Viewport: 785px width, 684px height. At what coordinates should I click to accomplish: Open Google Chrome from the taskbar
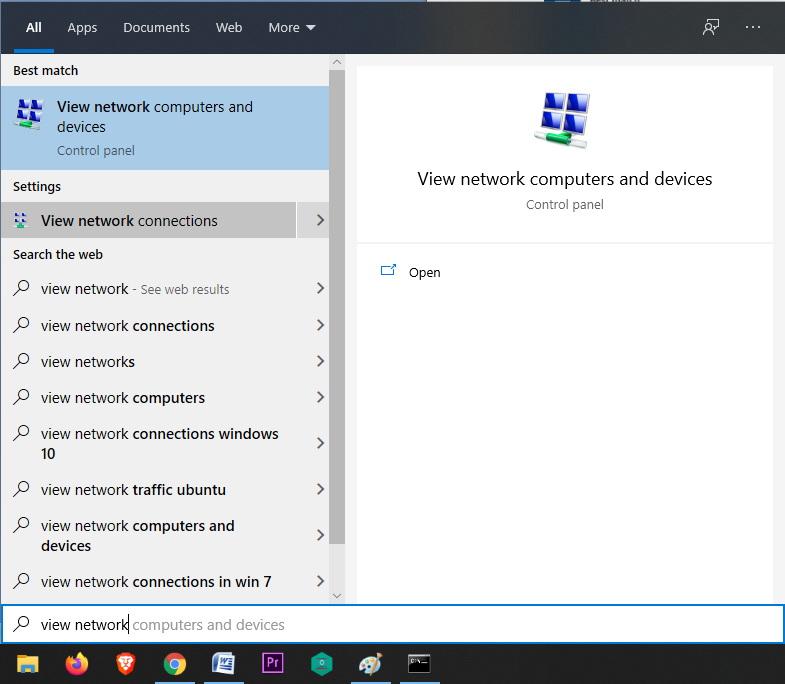point(175,664)
